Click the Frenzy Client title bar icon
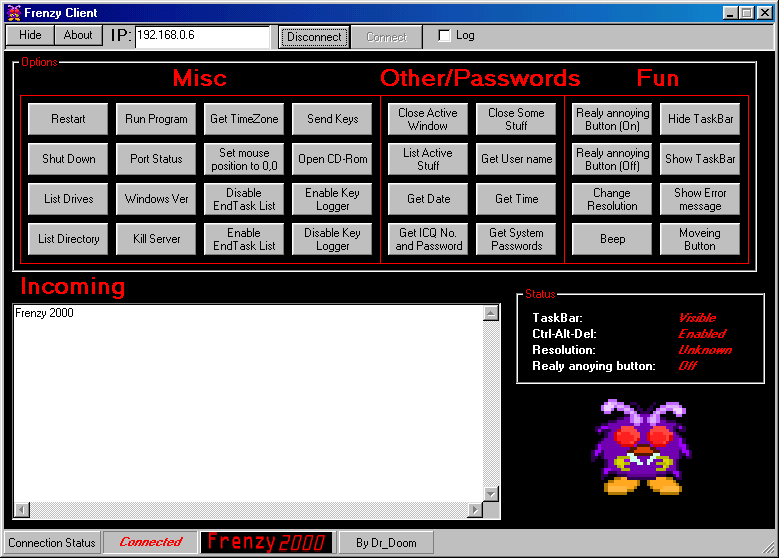 point(14,12)
